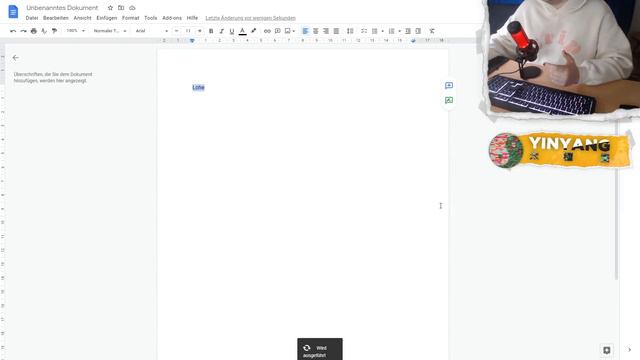
Task: Click the right indent marker on the ruler
Action: click(413, 40)
